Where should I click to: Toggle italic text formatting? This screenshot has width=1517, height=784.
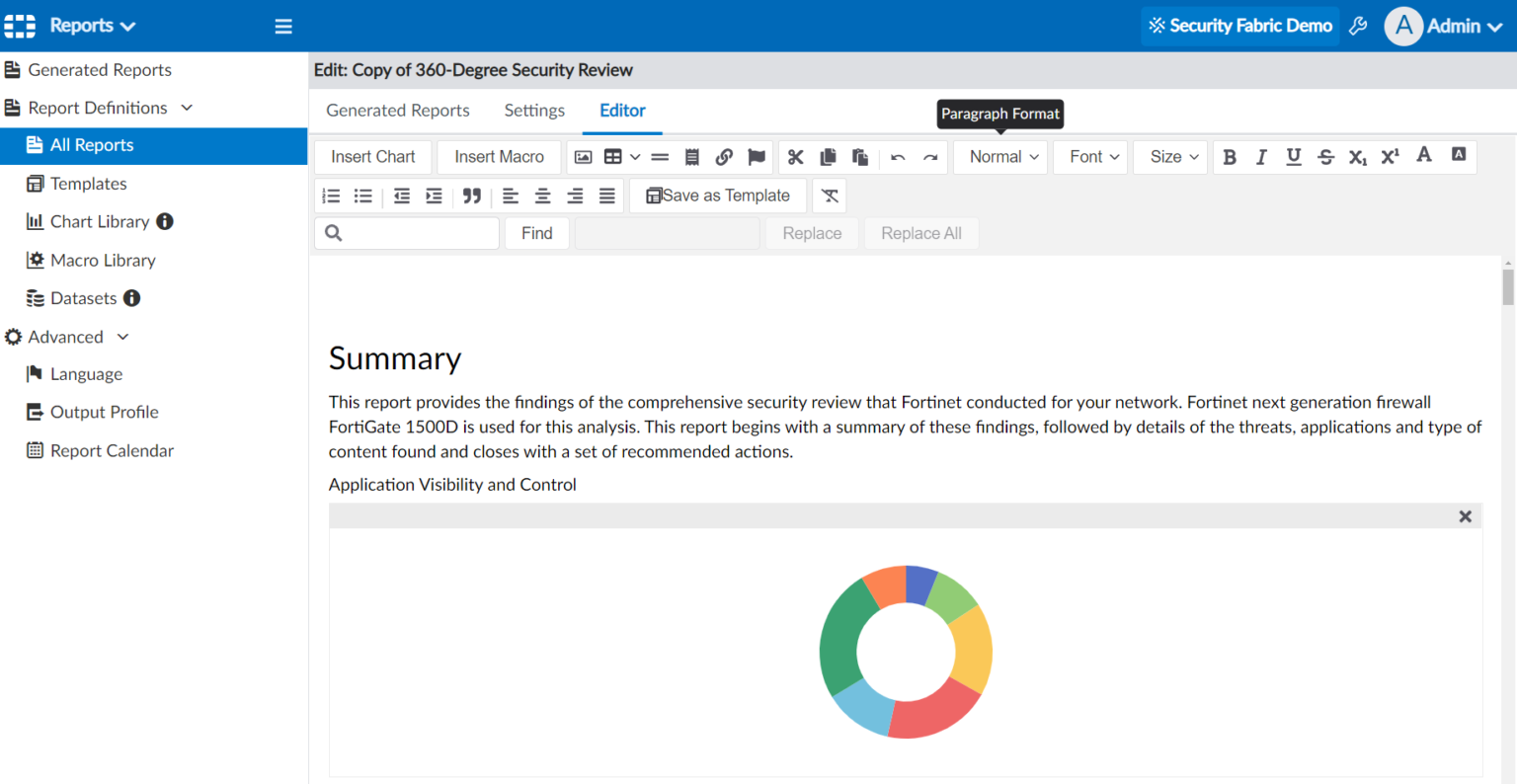tap(1261, 156)
